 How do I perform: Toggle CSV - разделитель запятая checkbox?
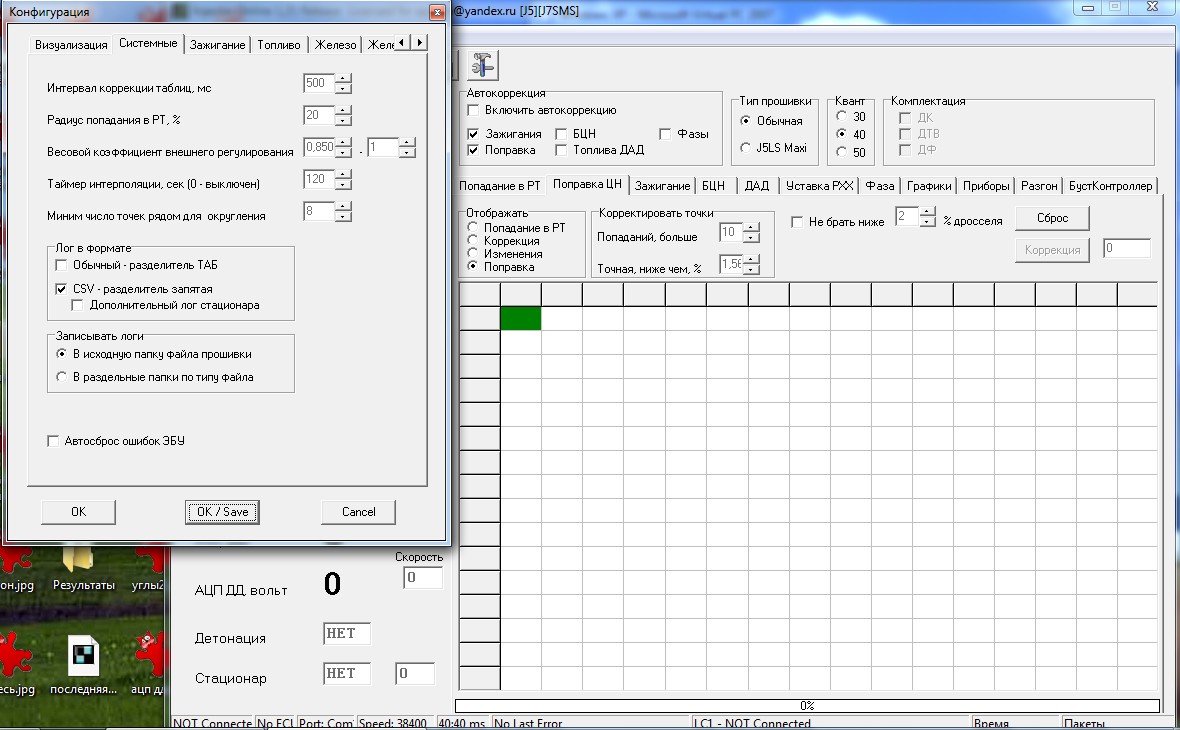62,289
